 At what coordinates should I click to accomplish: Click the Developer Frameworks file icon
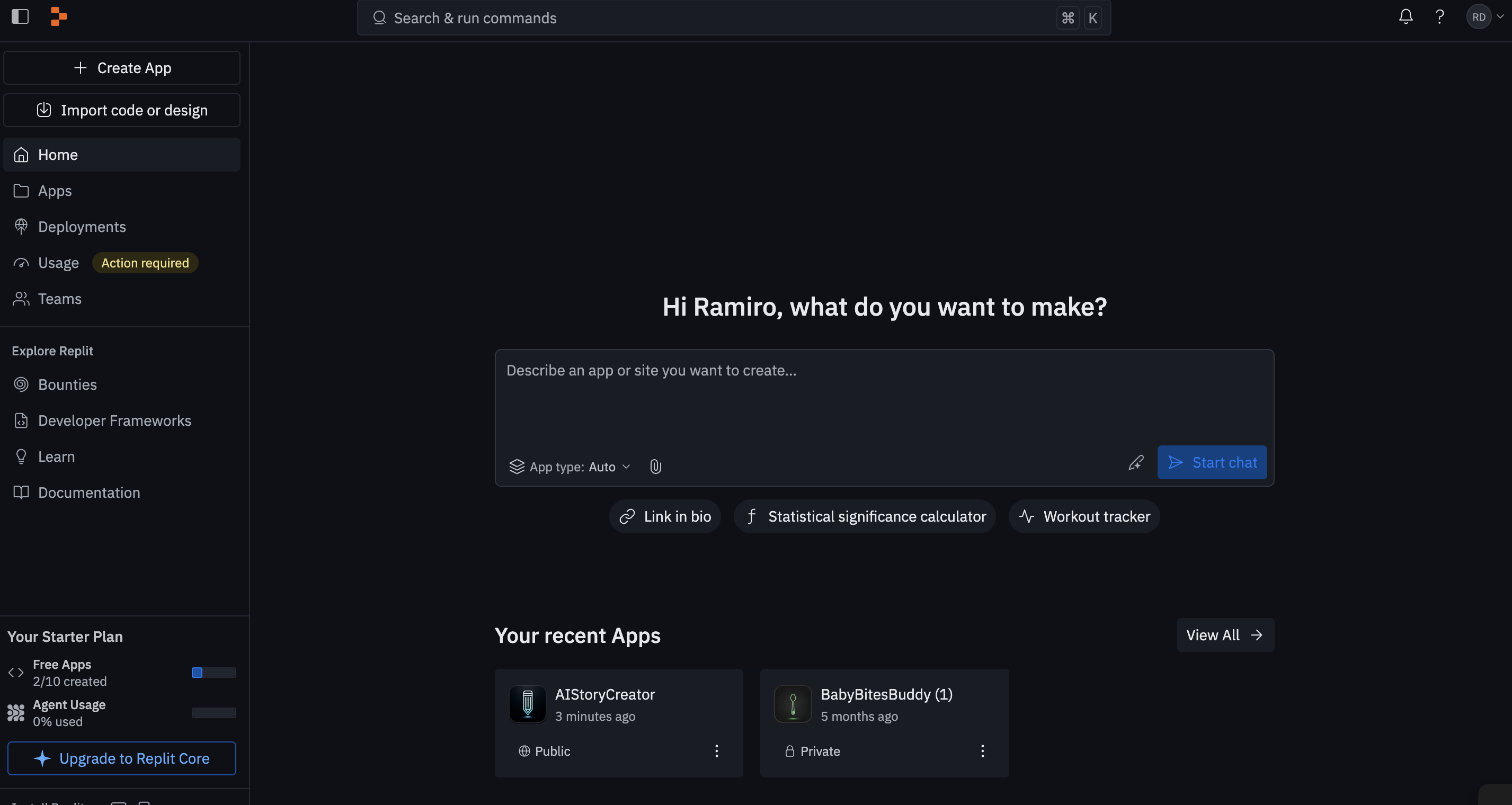pos(21,421)
